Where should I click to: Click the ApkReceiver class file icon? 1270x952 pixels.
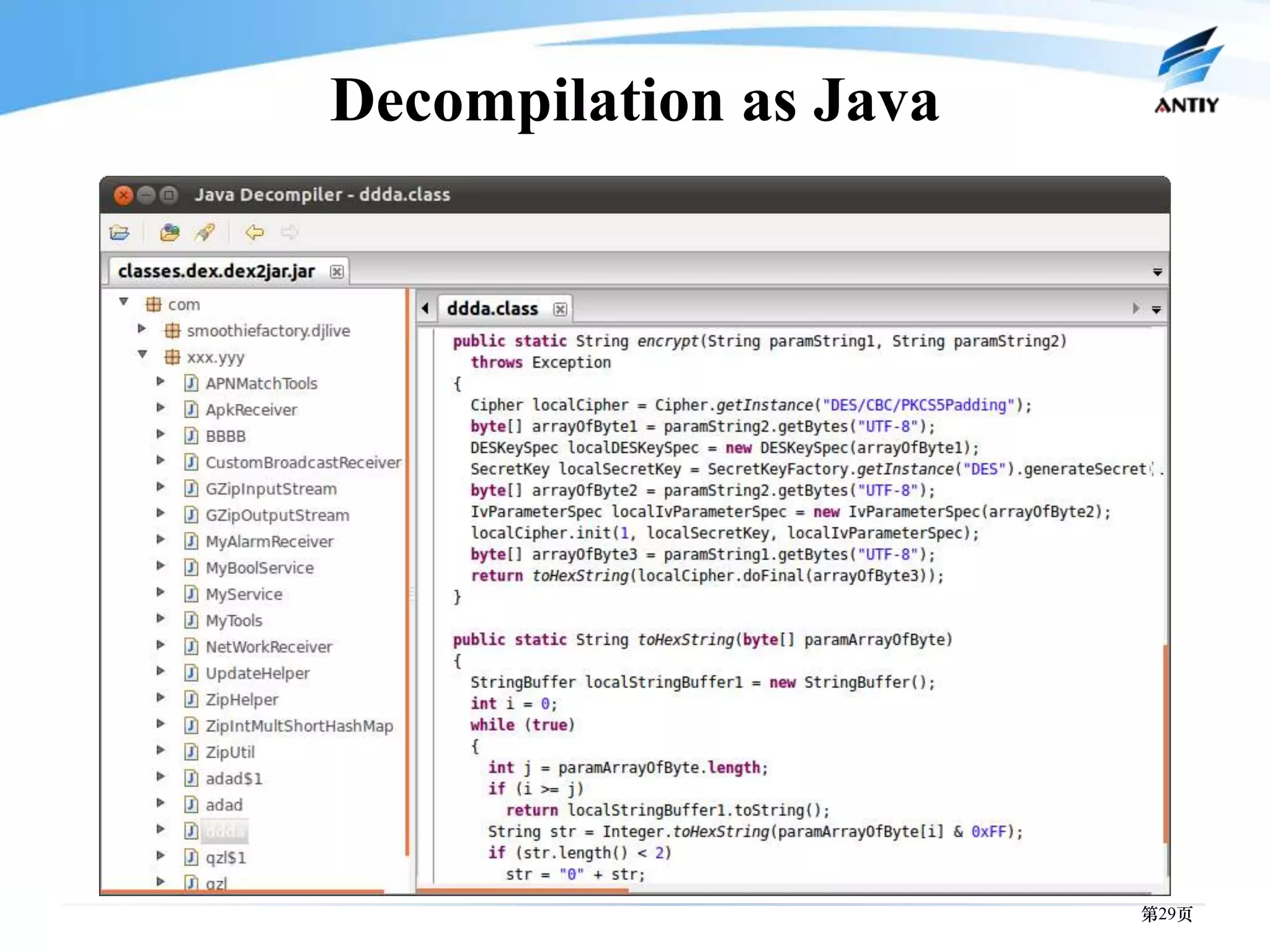tap(192, 410)
